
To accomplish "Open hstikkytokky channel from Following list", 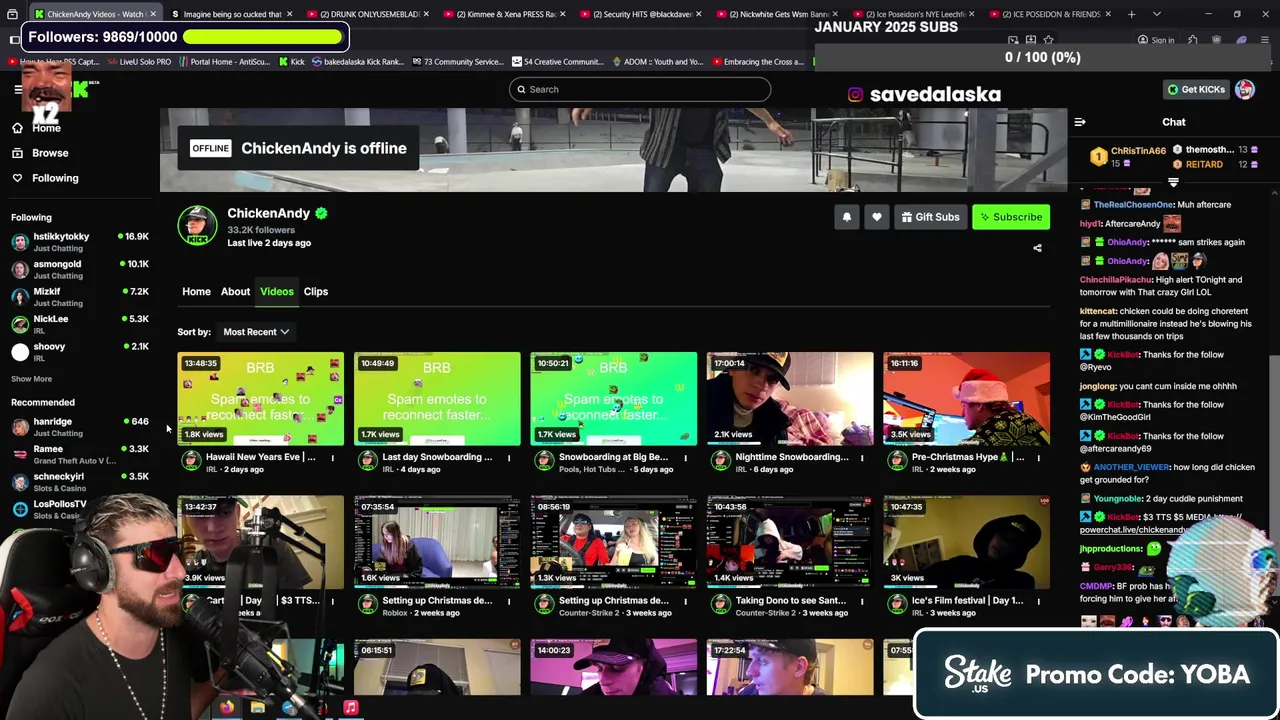I will pyautogui.click(x=80, y=242).
